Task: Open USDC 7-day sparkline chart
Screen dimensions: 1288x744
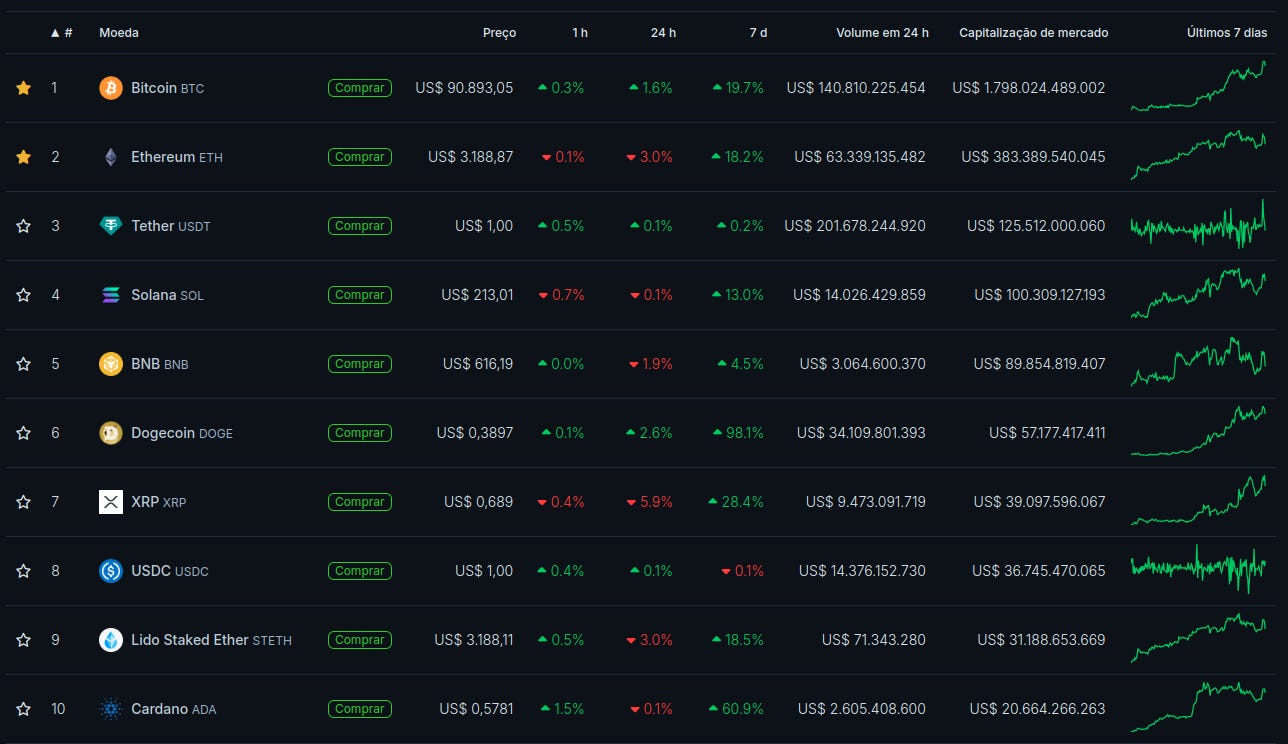Action: click(x=1198, y=569)
